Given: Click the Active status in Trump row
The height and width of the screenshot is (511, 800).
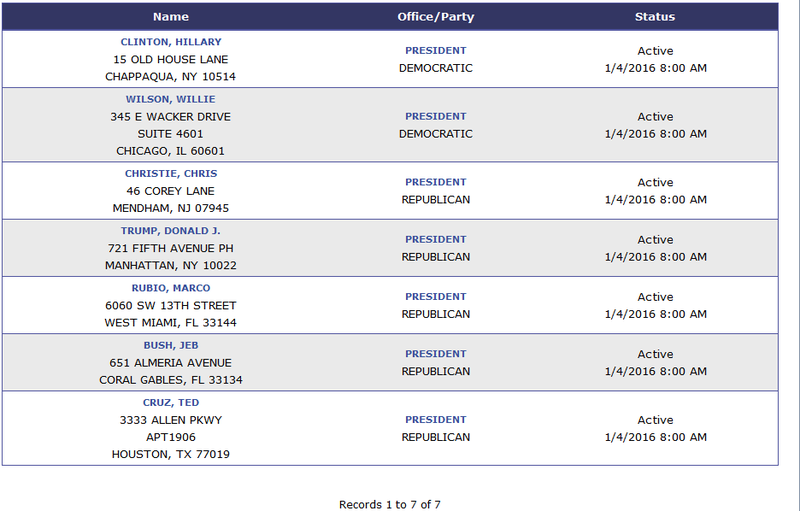Looking at the screenshot, I should [655, 240].
